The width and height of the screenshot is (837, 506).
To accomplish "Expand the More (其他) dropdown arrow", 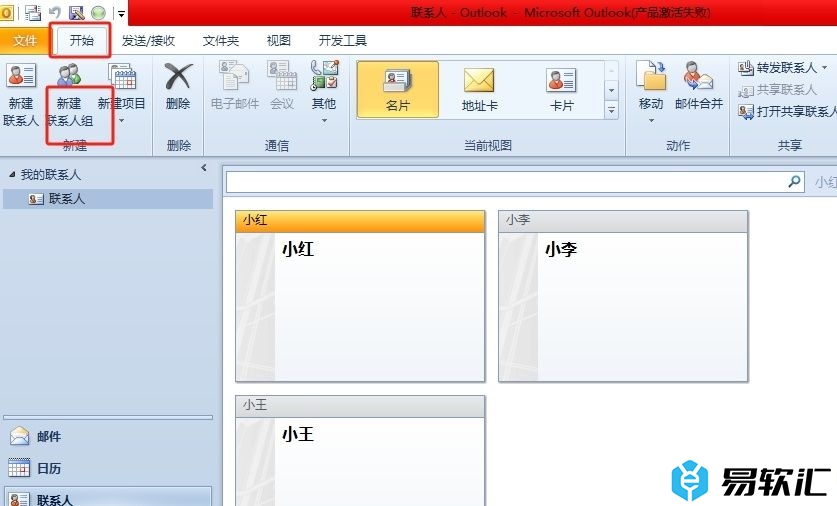I will pos(324,121).
